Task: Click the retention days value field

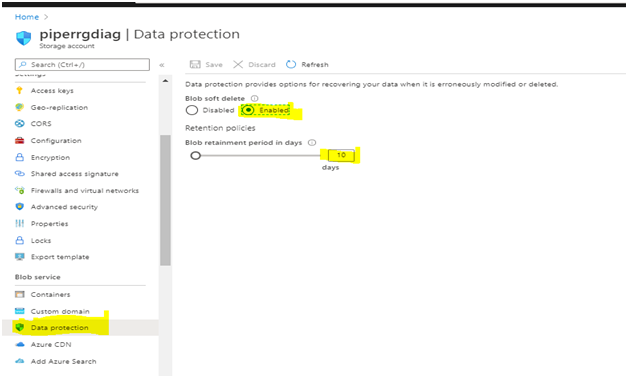Action: click(341, 155)
